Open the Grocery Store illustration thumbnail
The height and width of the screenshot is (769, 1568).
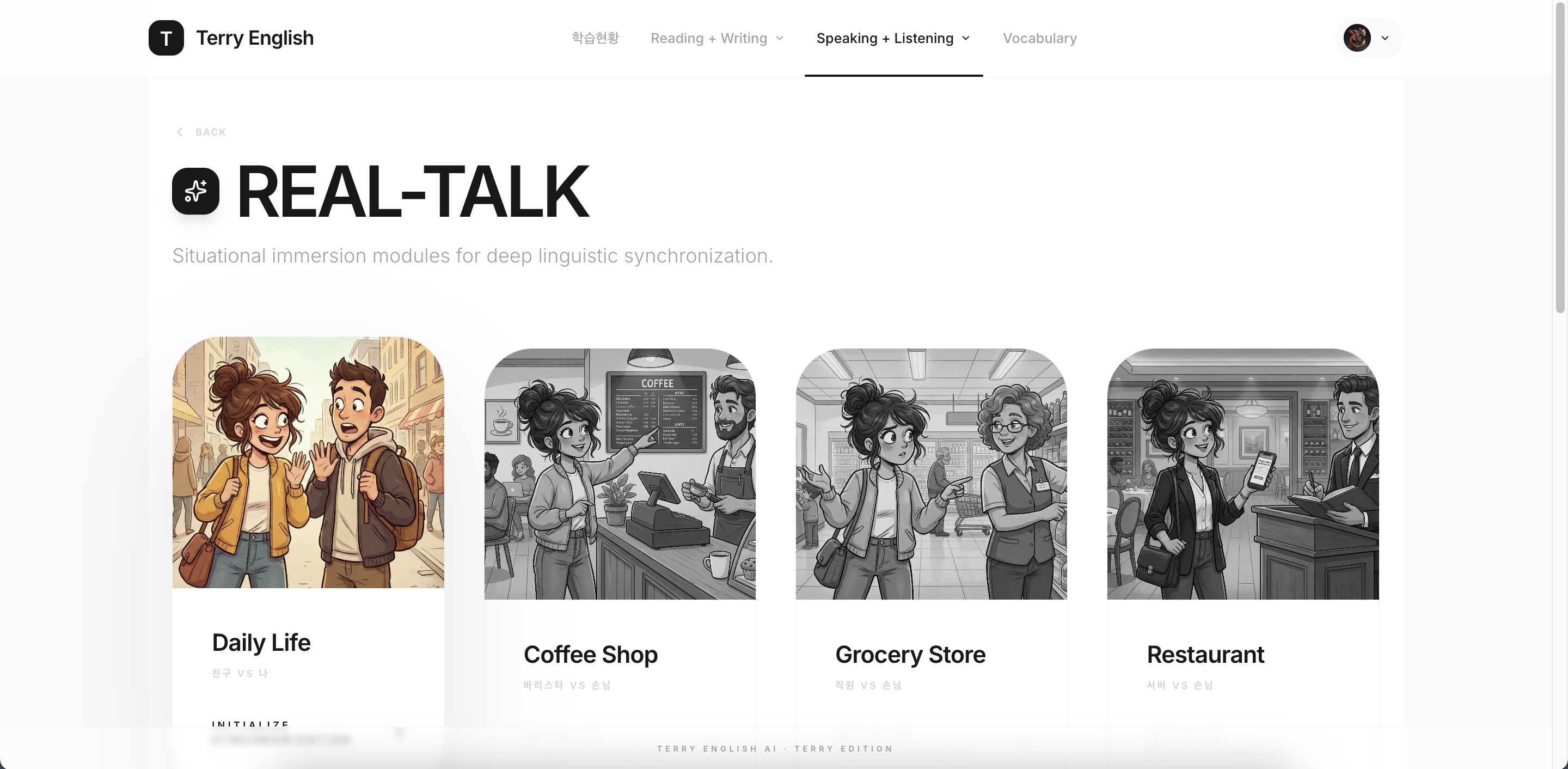tap(930, 474)
